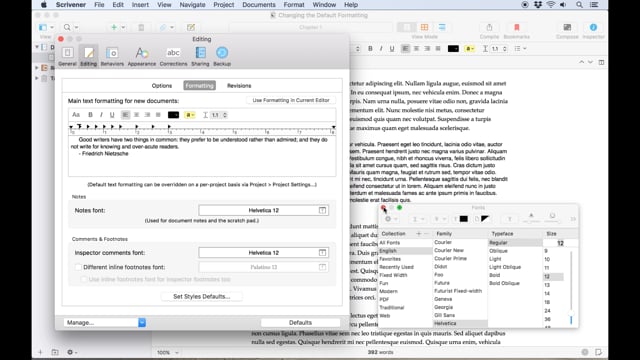
Task: Open the Manage… preferences dropdown
Action: click(x=104, y=322)
